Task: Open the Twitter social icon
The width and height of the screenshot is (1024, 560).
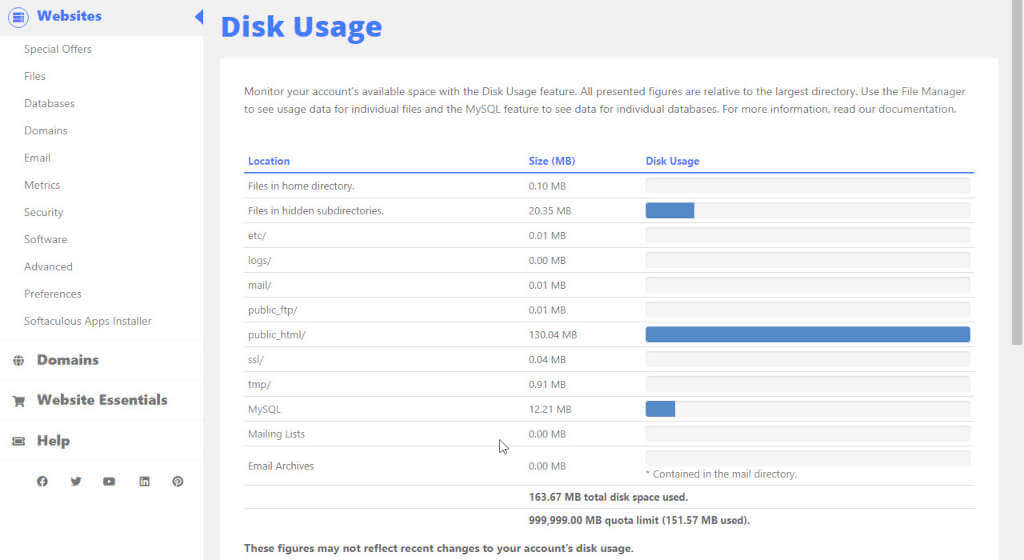Action: click(x=76, y=481)
